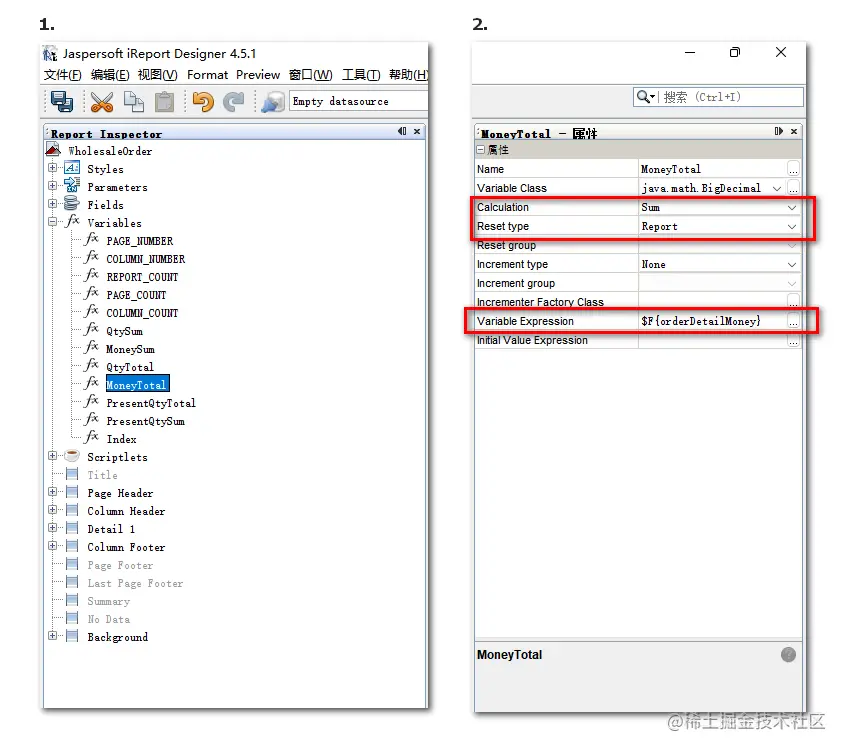Select the QtyTotal variable
This screenshot has height=753, width=847.
click(130, 367)
